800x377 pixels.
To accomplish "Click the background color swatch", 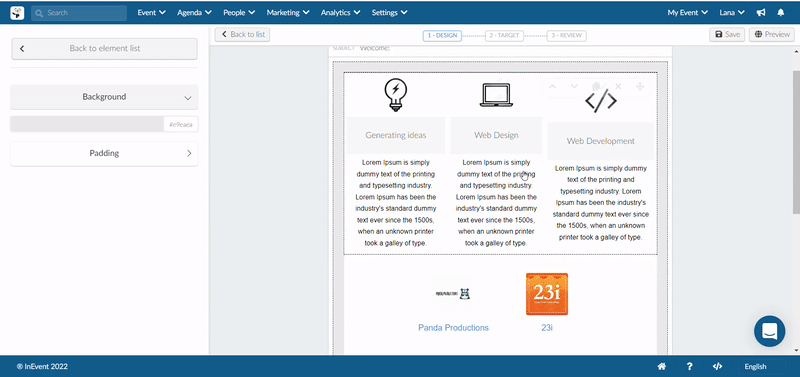I will 87,124.
